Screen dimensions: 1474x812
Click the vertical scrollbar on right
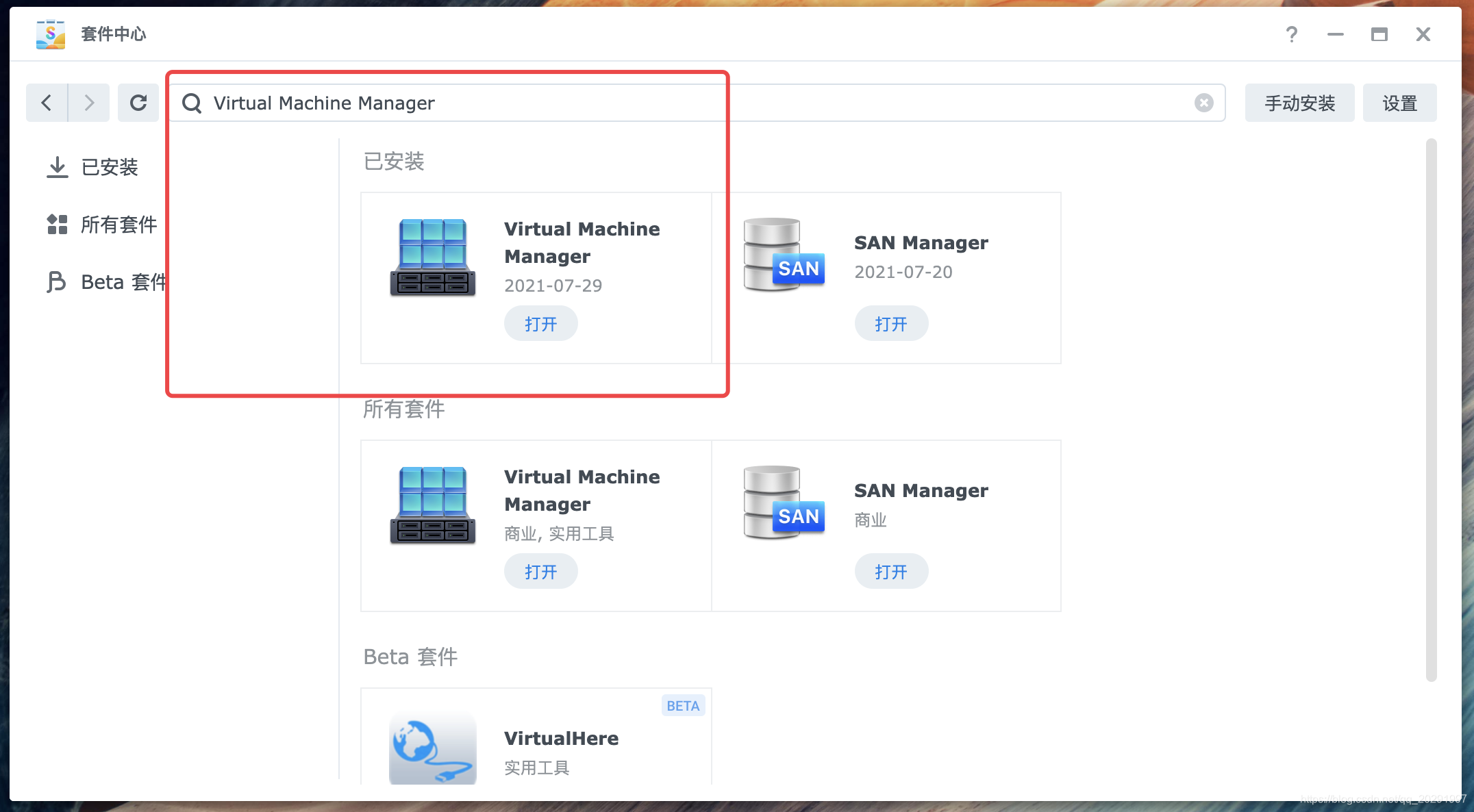point(1431,409)
